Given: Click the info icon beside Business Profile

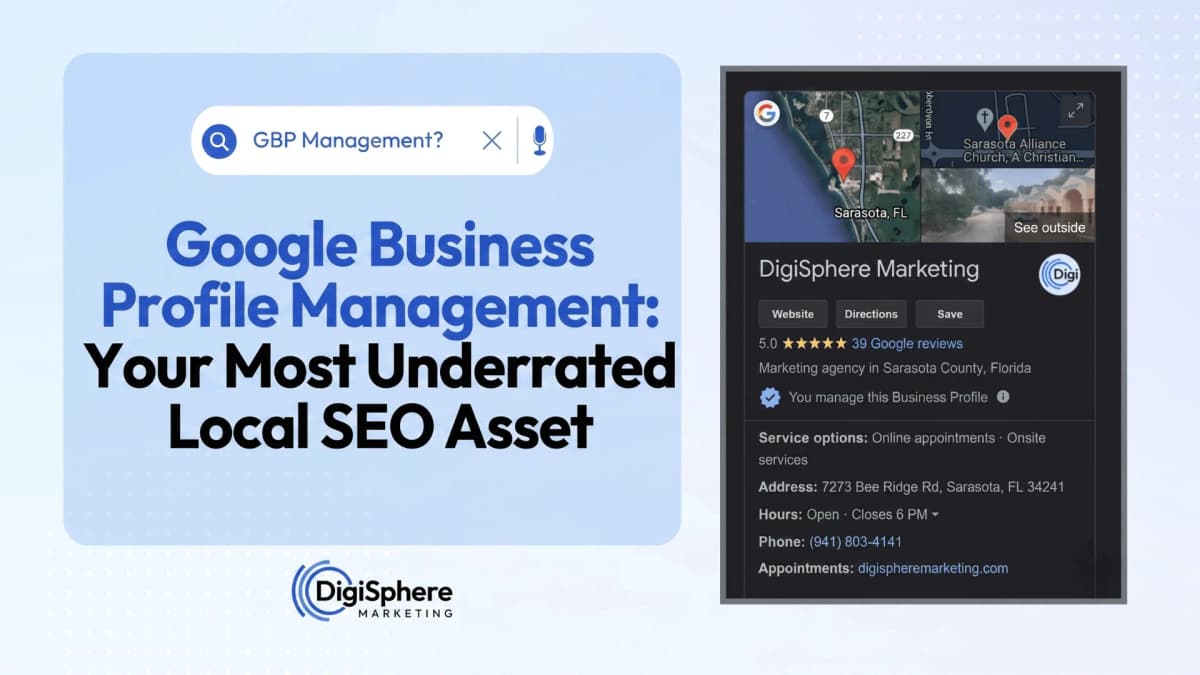Looking at the screenshot, I should [1003, 396].
